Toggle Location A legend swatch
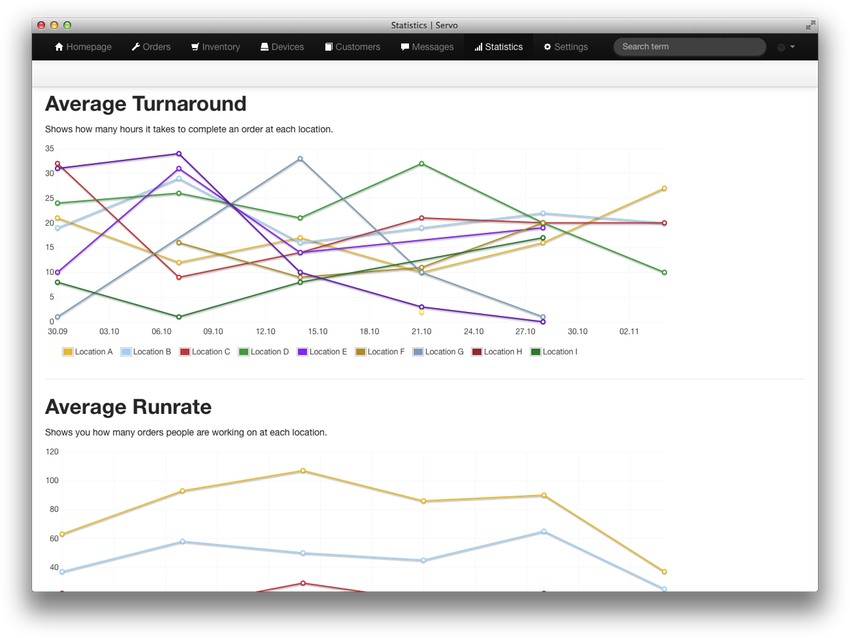Viewport: 850px width, 638px height. tap(68, 352)
